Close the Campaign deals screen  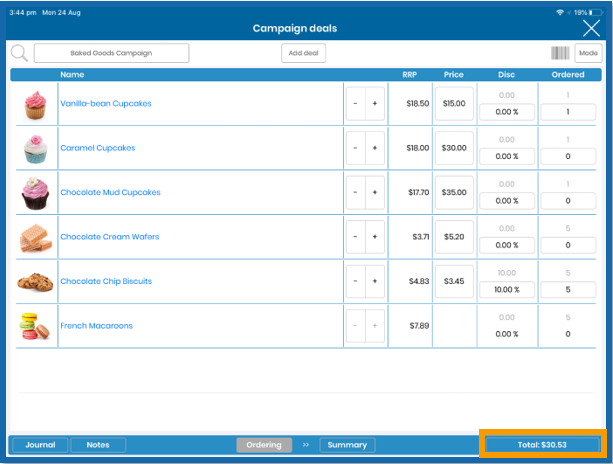(x=591, y=28)
